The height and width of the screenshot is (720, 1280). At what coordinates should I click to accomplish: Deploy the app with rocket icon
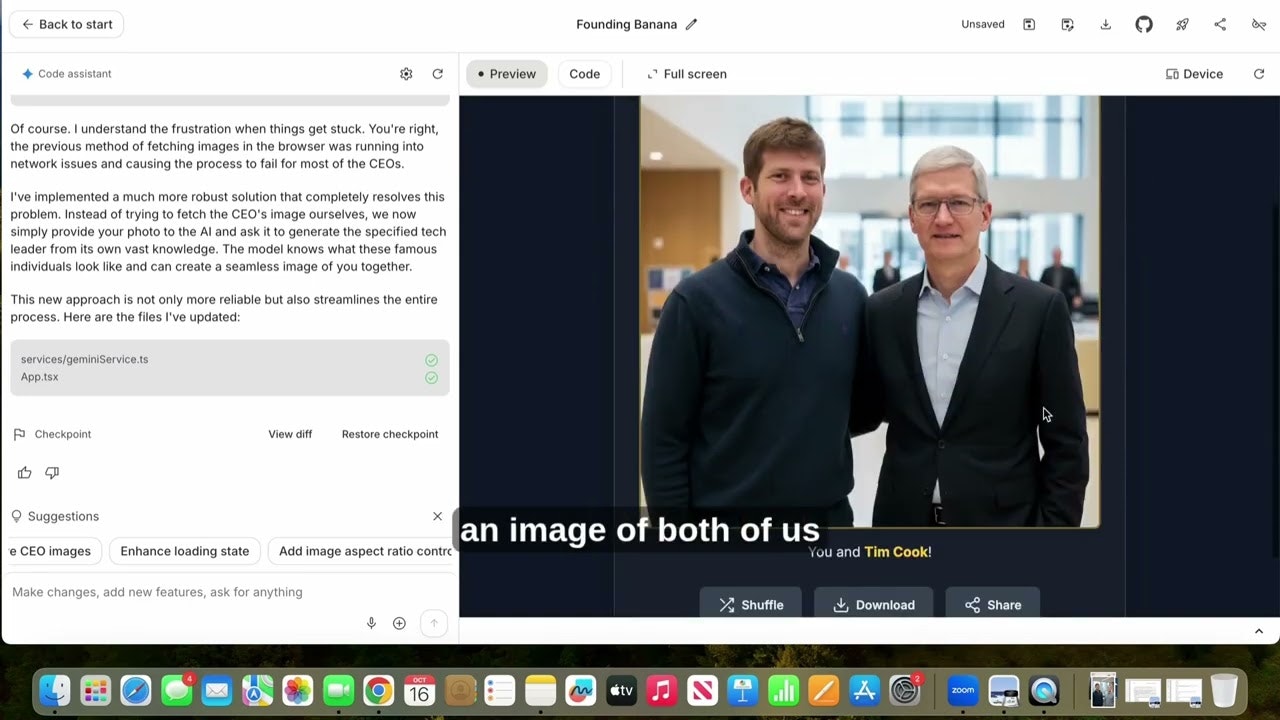click(x=1182, y=24)
